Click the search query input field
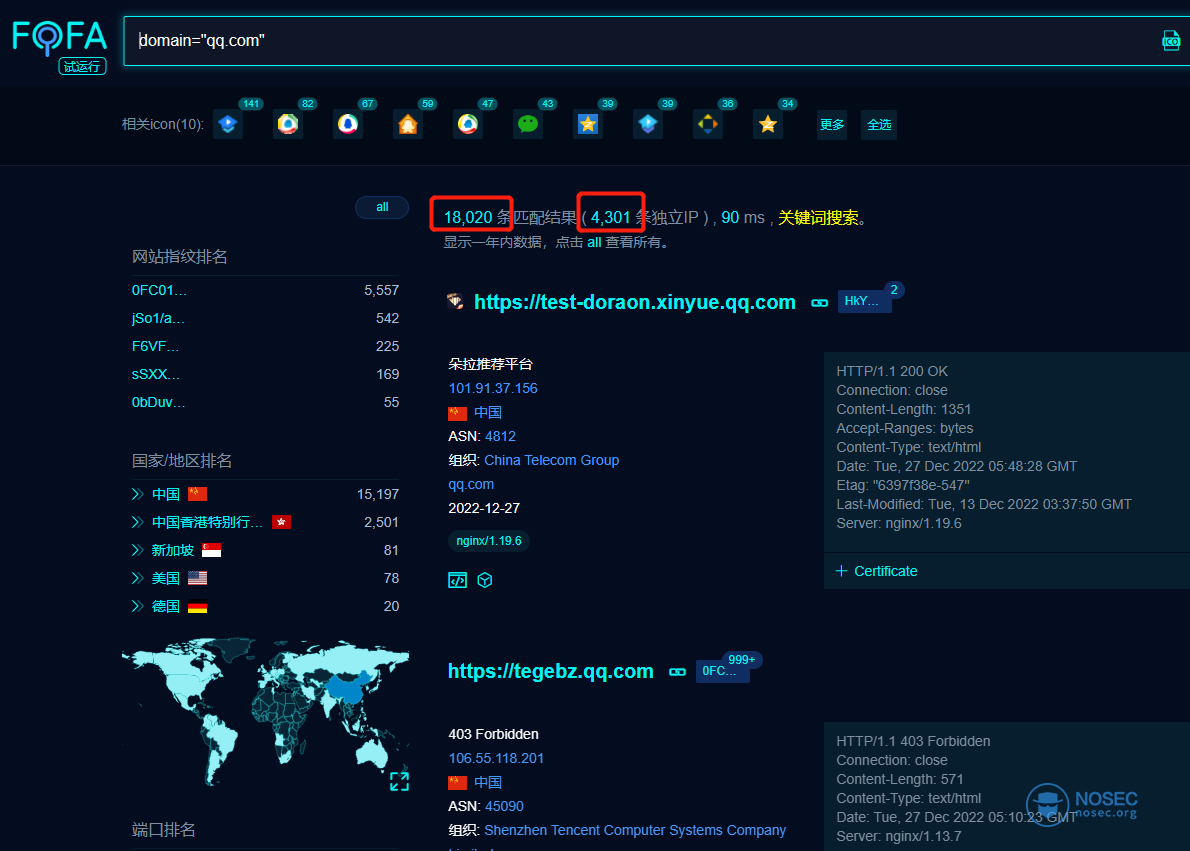The height and width of the screenshot is (851, 1190). click(x=640, y=41)
